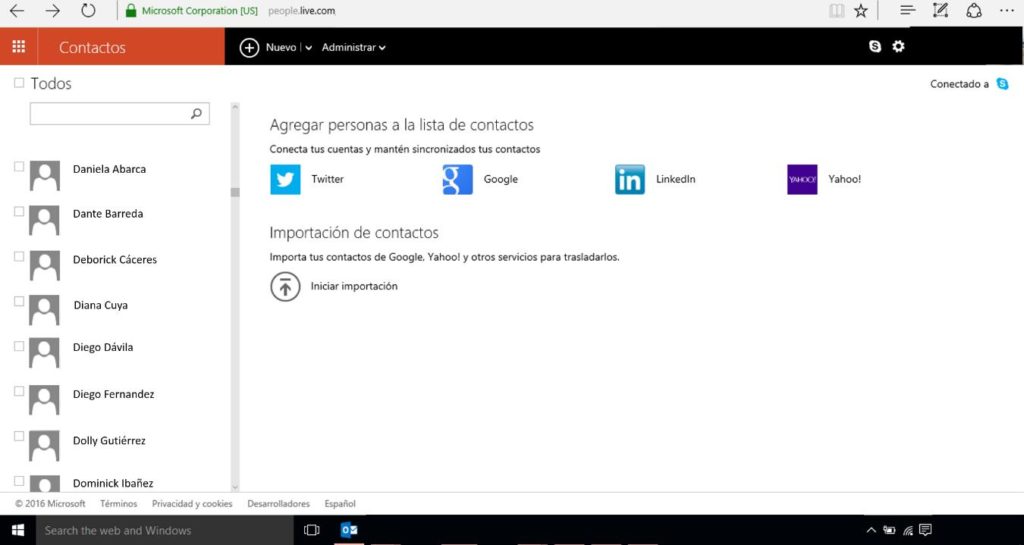Tick the checkbox for Dominick Ibañez
1024x545 pixels.
click(19, 481)
